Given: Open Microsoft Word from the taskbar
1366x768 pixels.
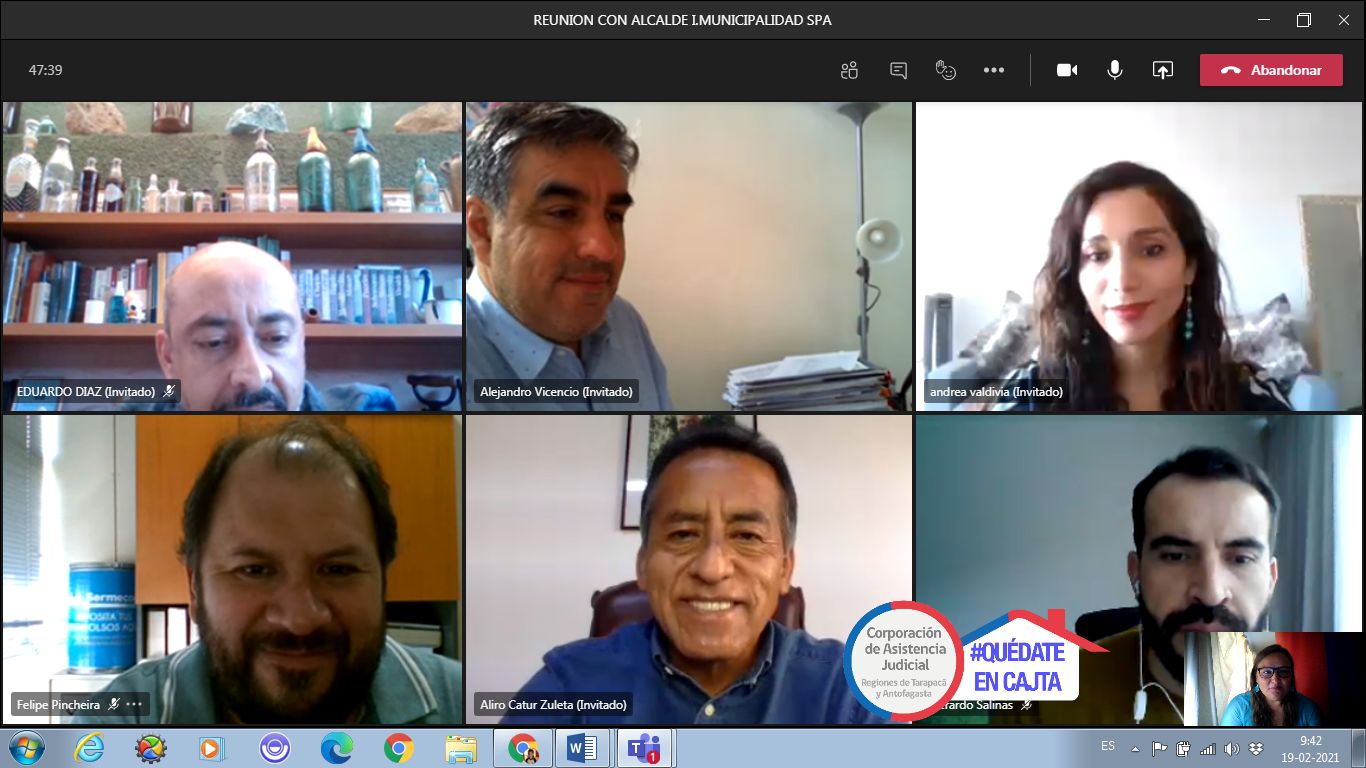Looking at the screenshot, I should (581, 748).
